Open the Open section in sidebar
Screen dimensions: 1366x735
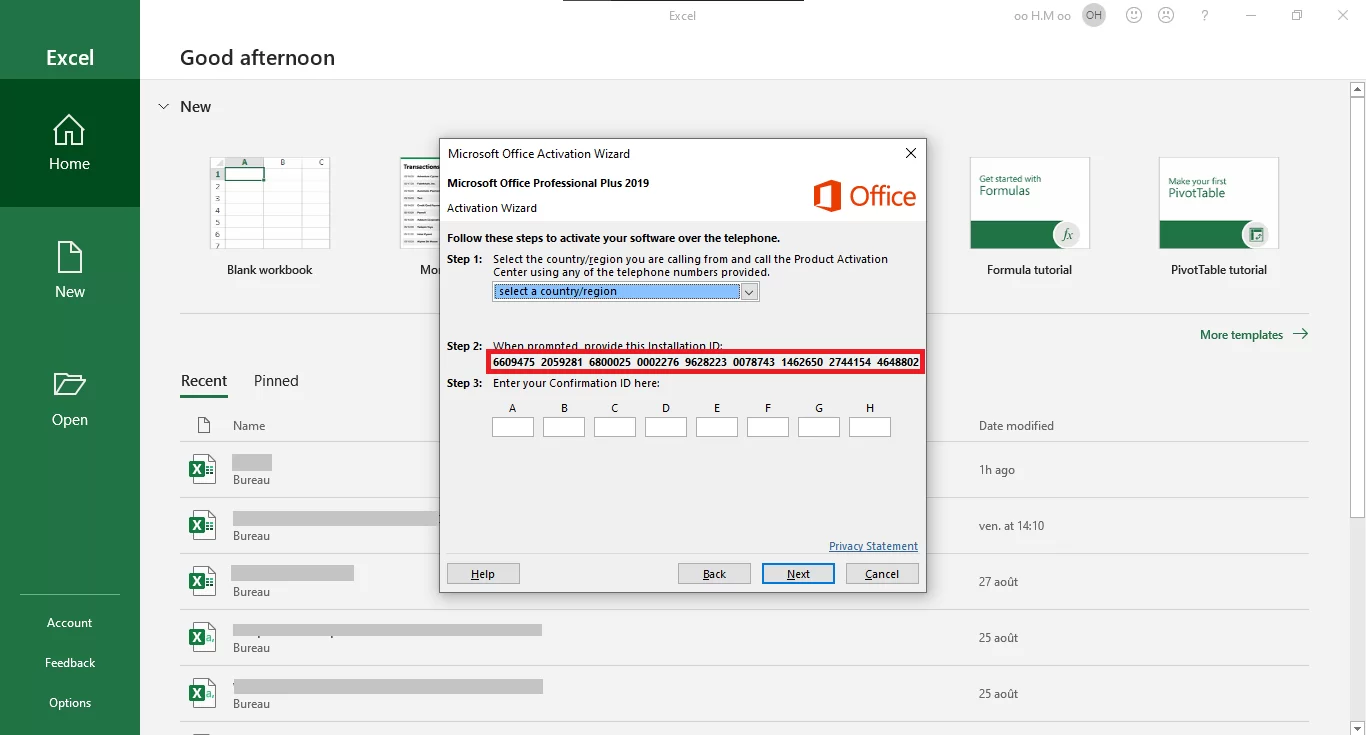[69, 399]
